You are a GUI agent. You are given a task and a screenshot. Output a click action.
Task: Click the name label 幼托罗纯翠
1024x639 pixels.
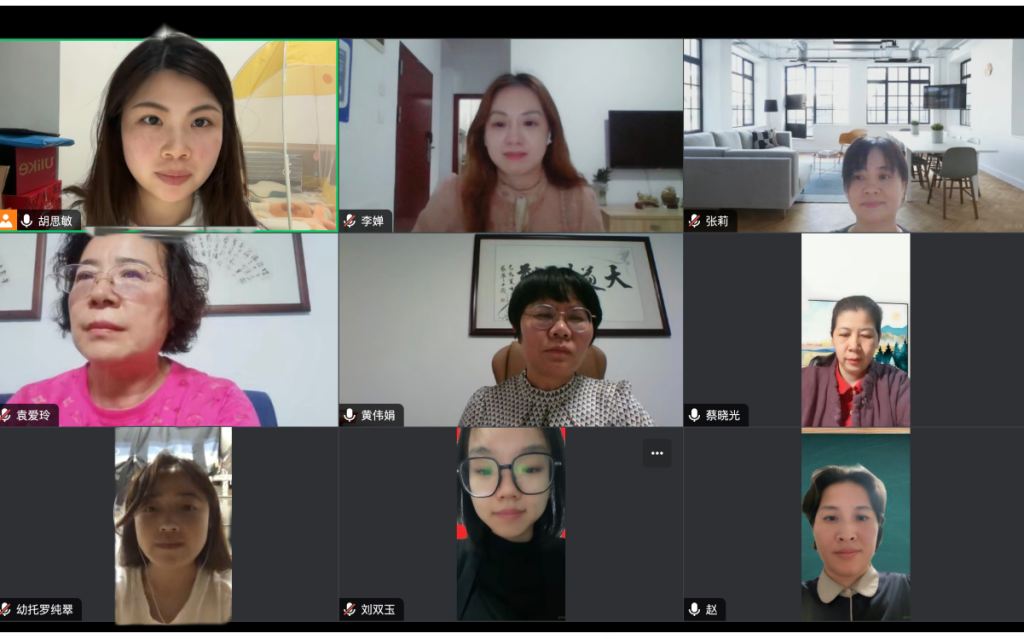45,610
